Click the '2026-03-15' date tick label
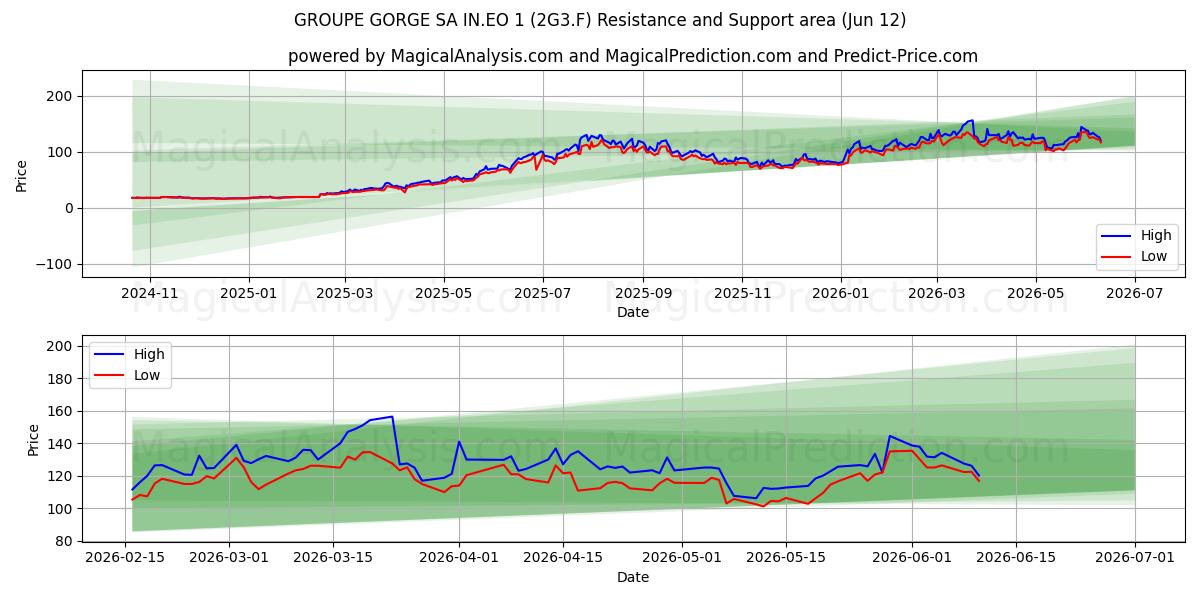1200x600 pixels. tap(334, 557)
